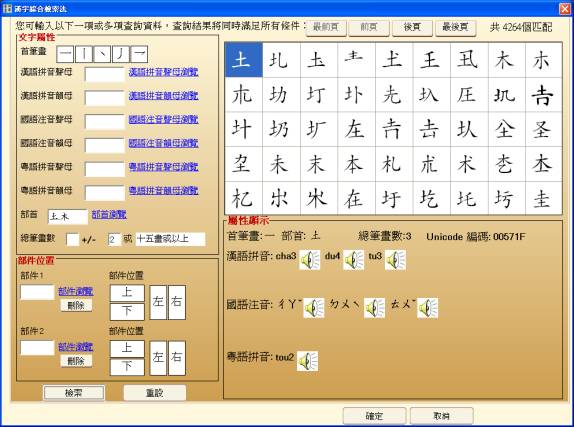
Task: Open the 漢語拼音聲母瀏覽 link
Action: click(163, 72)
